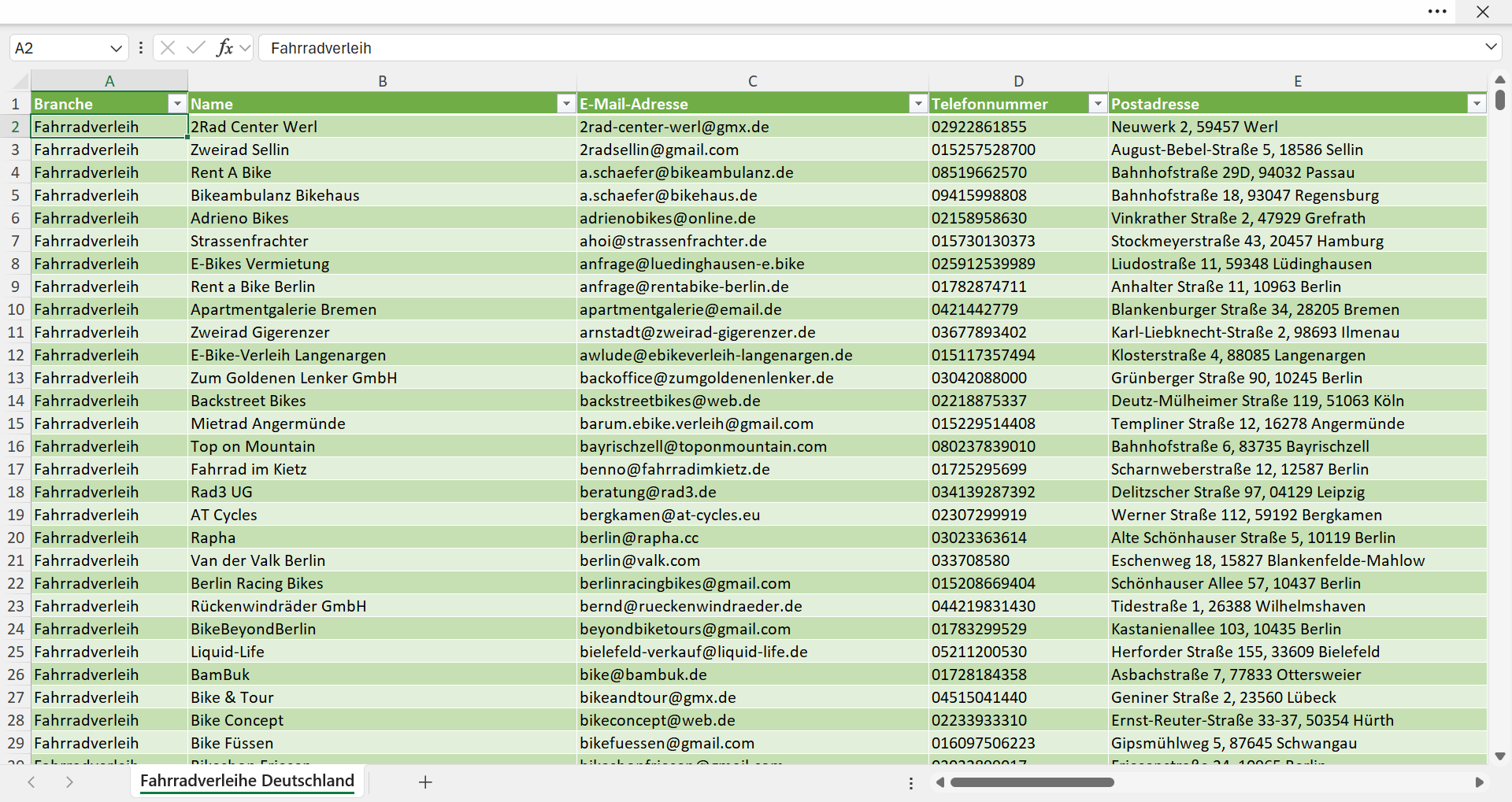Image resolution: width=1512 pixels, height=802 pixels.
Task: Select cell Rapha
Action: tap(383, 538)
